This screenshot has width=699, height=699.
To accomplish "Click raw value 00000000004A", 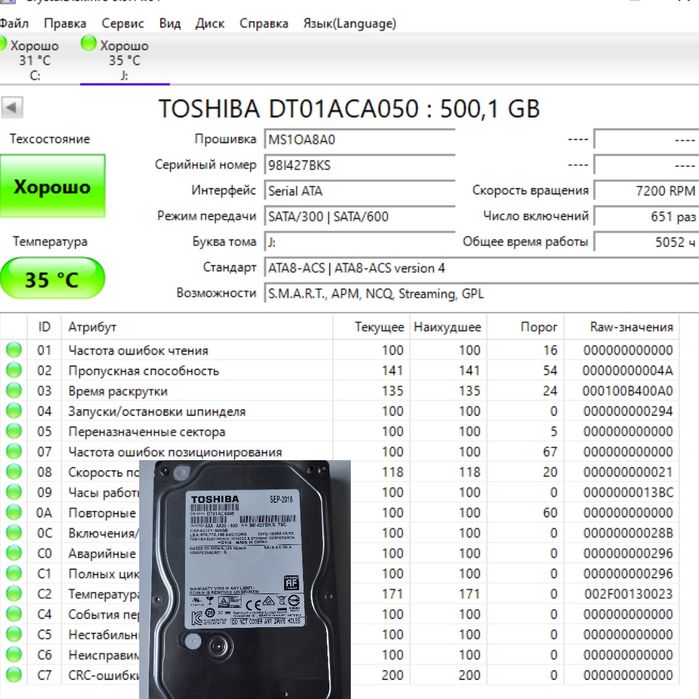I will (628, 370).
